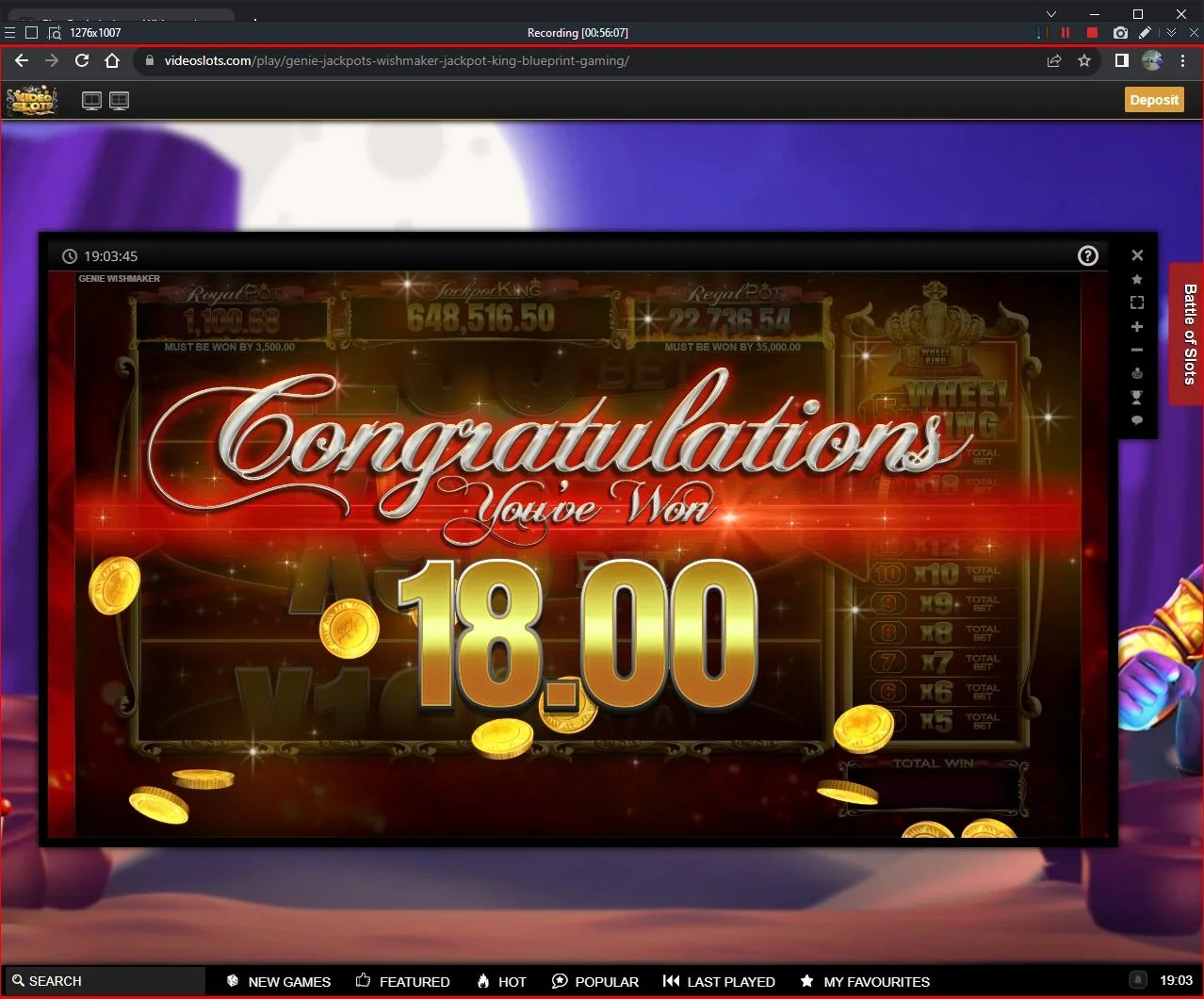Screen dimensions: 1204x999
Task: Reload the current page
Action: click(82, 60)
